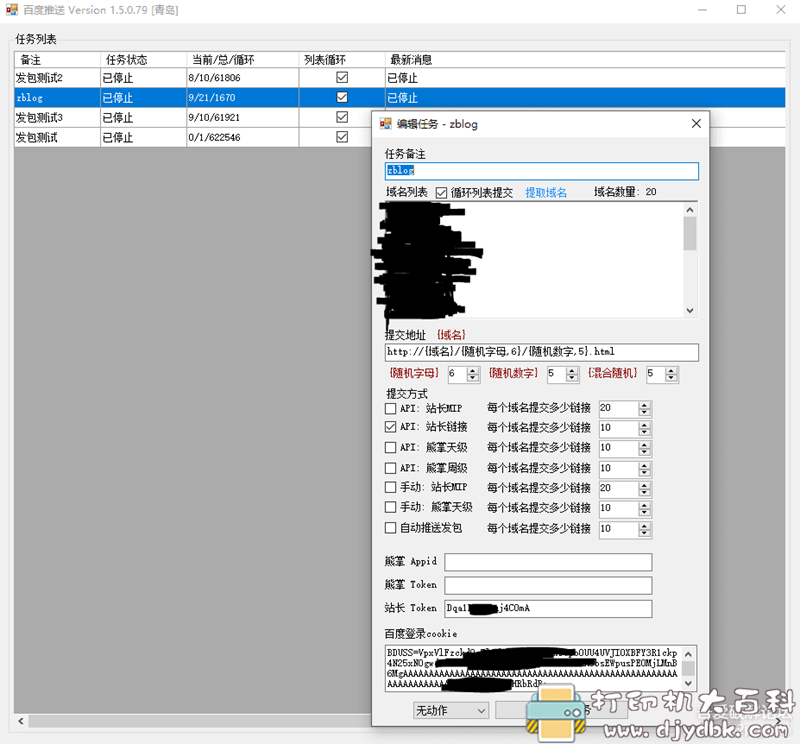Enable API: 站长MIP submission checkbox
The image size is (800, 744).
[x=390, y=409]
